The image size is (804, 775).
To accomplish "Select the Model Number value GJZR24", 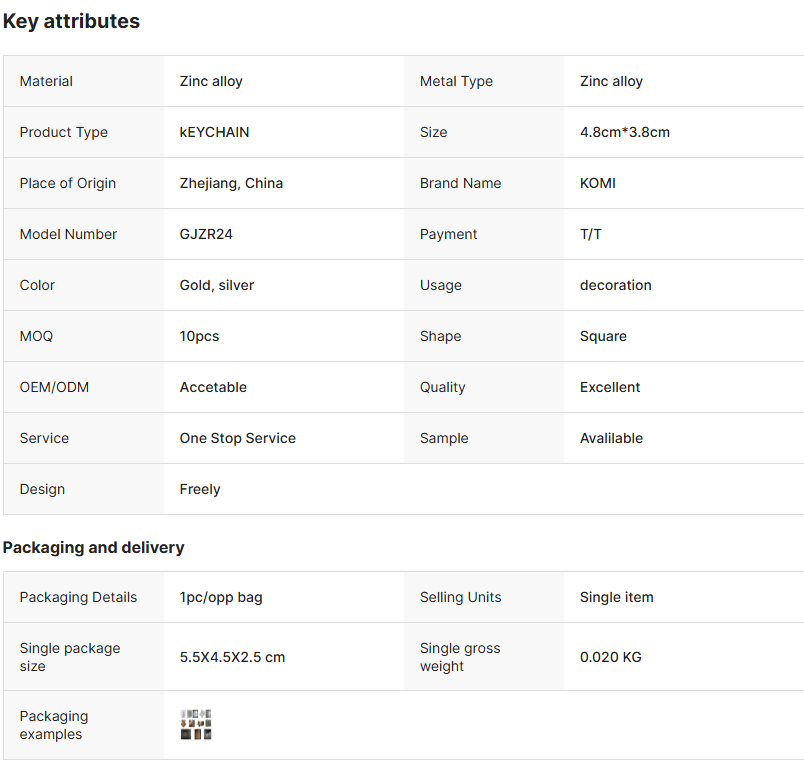I will tap(206, 234).
